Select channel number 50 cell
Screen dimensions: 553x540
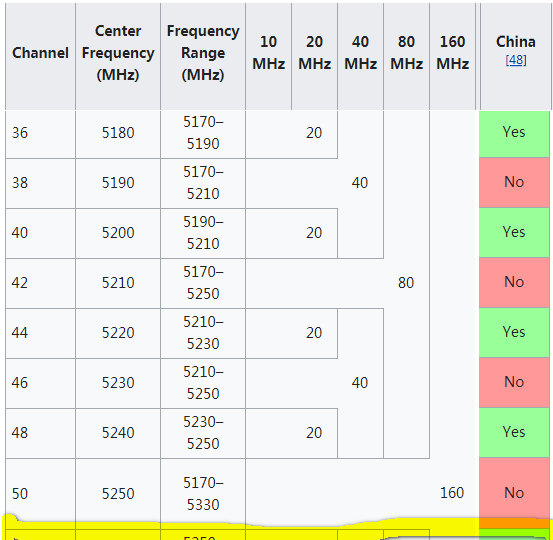tap(40, 493)
